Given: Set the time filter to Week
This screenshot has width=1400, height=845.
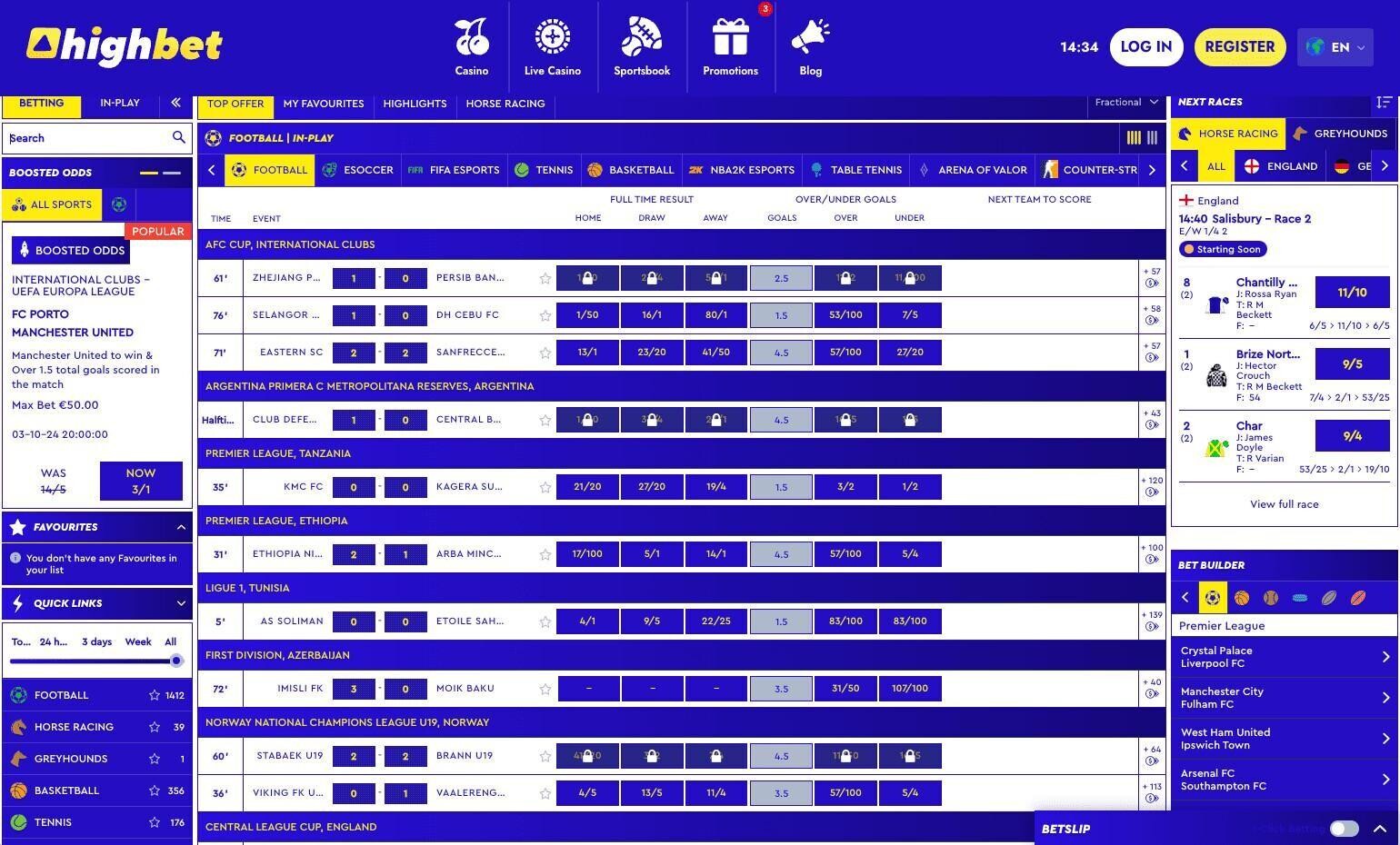Looking at the screenshot, I should [x=138, y=641].
